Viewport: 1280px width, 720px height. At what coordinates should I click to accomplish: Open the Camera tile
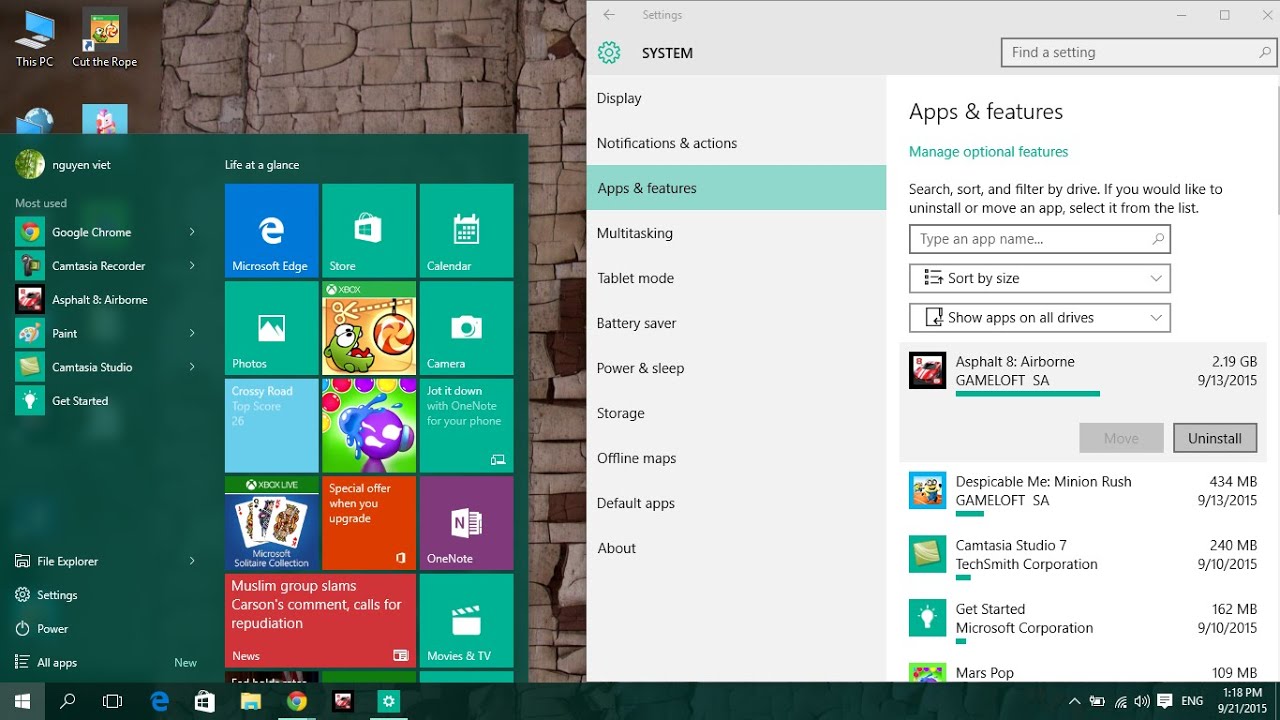pos(466,328)
